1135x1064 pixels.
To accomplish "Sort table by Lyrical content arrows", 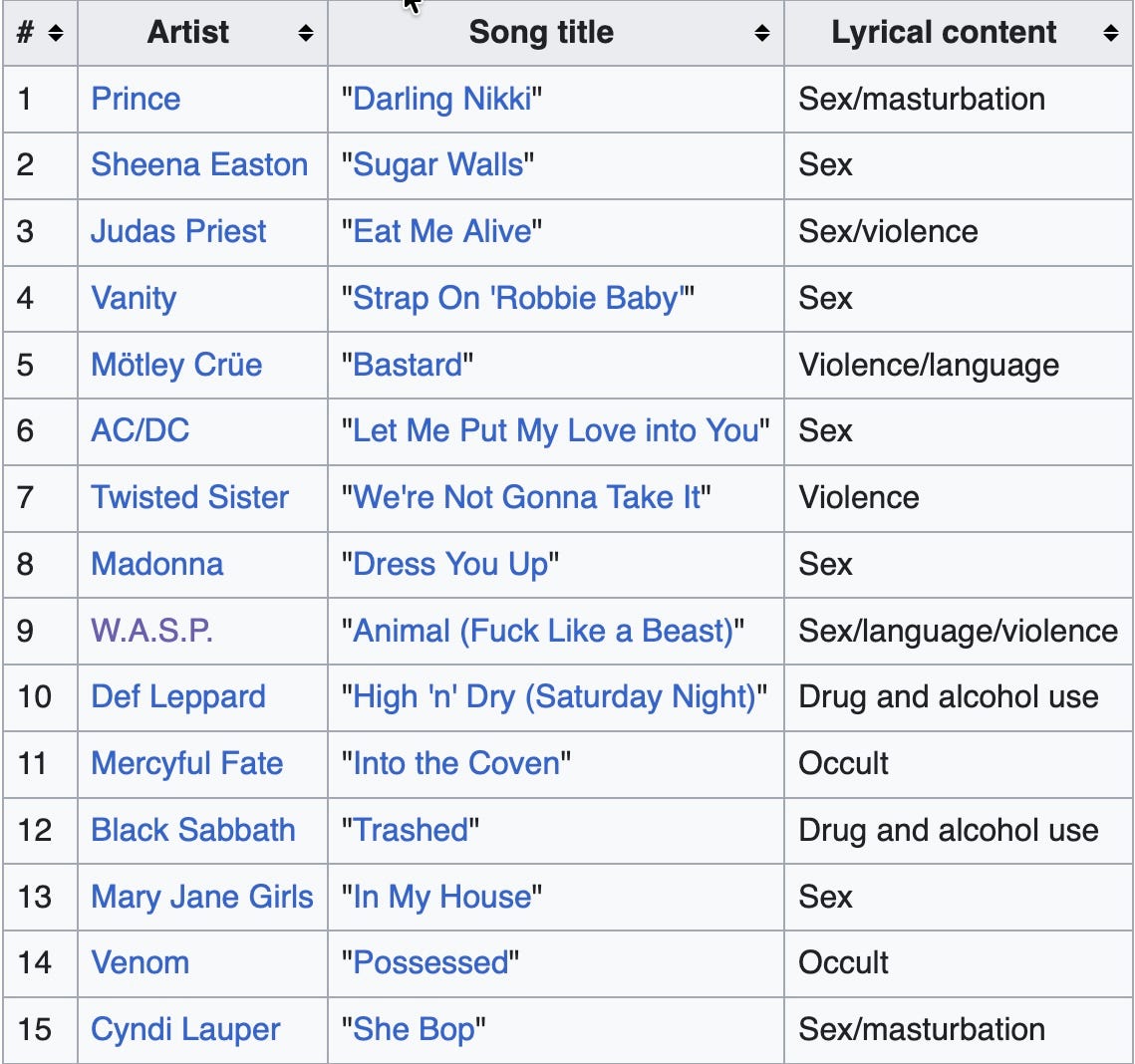I will coord(1110,33).
